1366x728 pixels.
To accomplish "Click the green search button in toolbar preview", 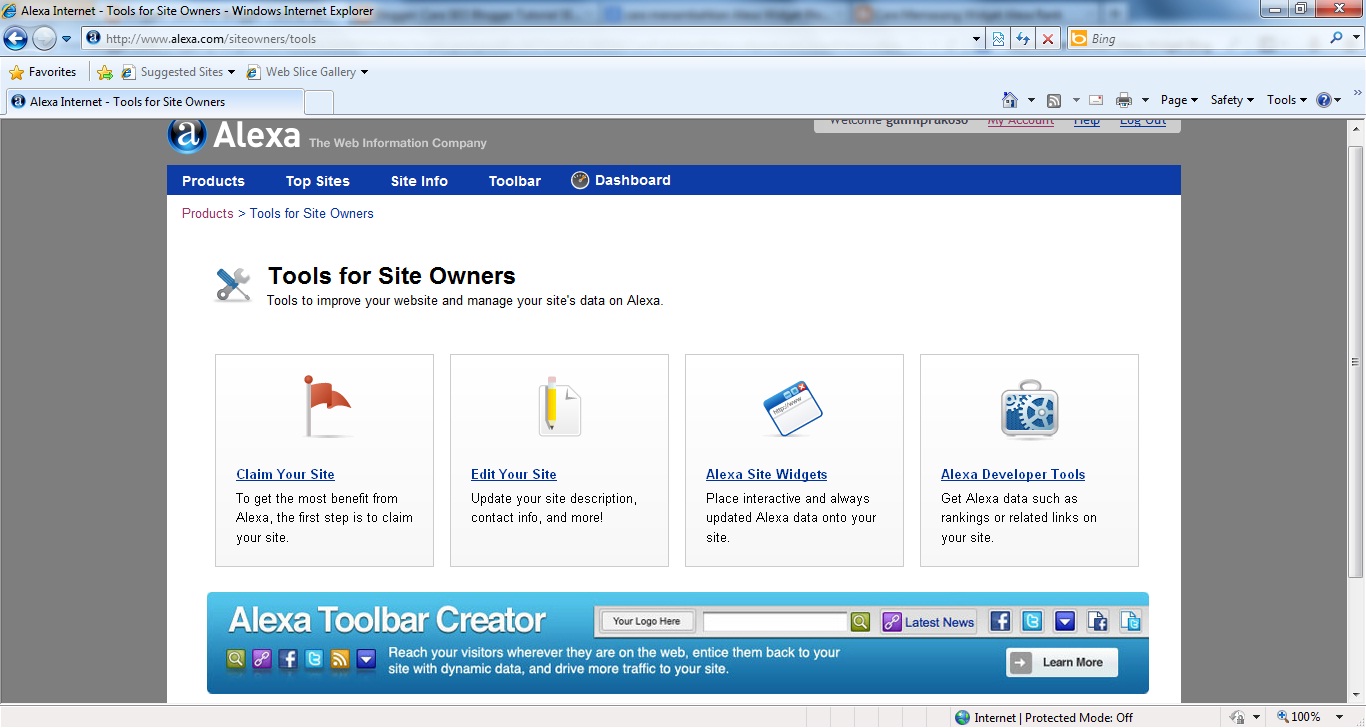I will click(x=860, y=622).
